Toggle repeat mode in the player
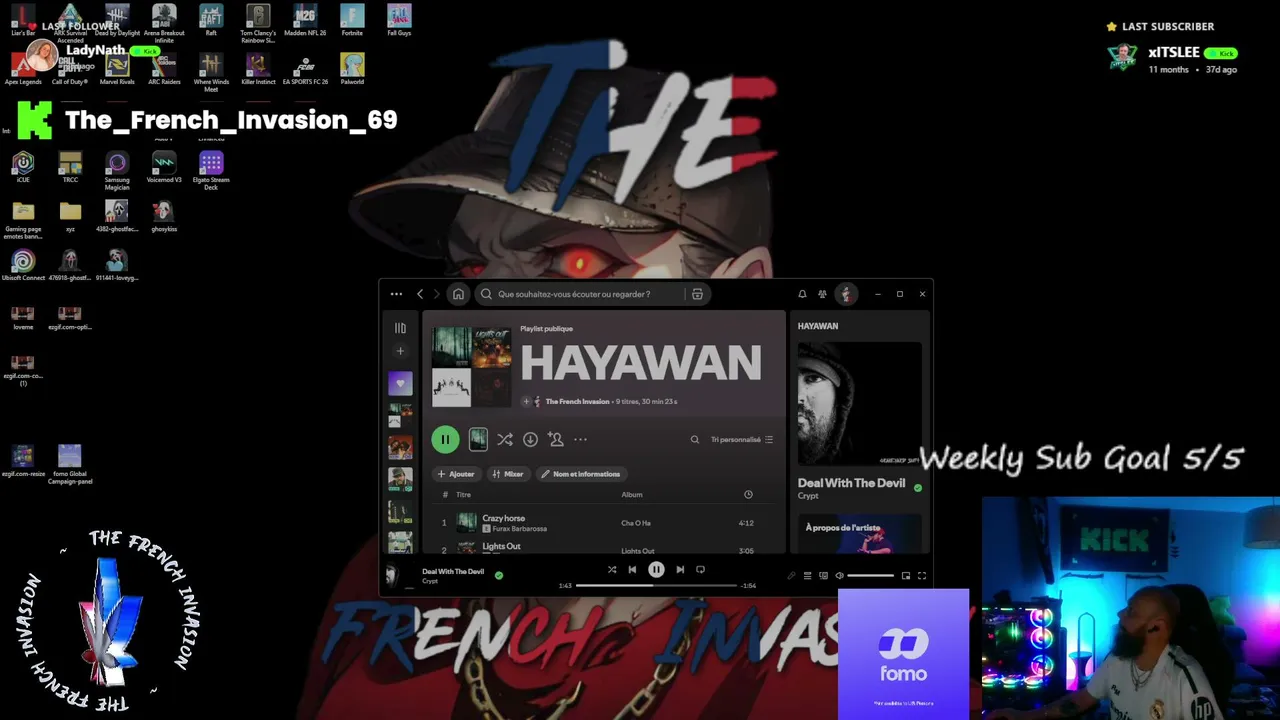 [700, 570]
